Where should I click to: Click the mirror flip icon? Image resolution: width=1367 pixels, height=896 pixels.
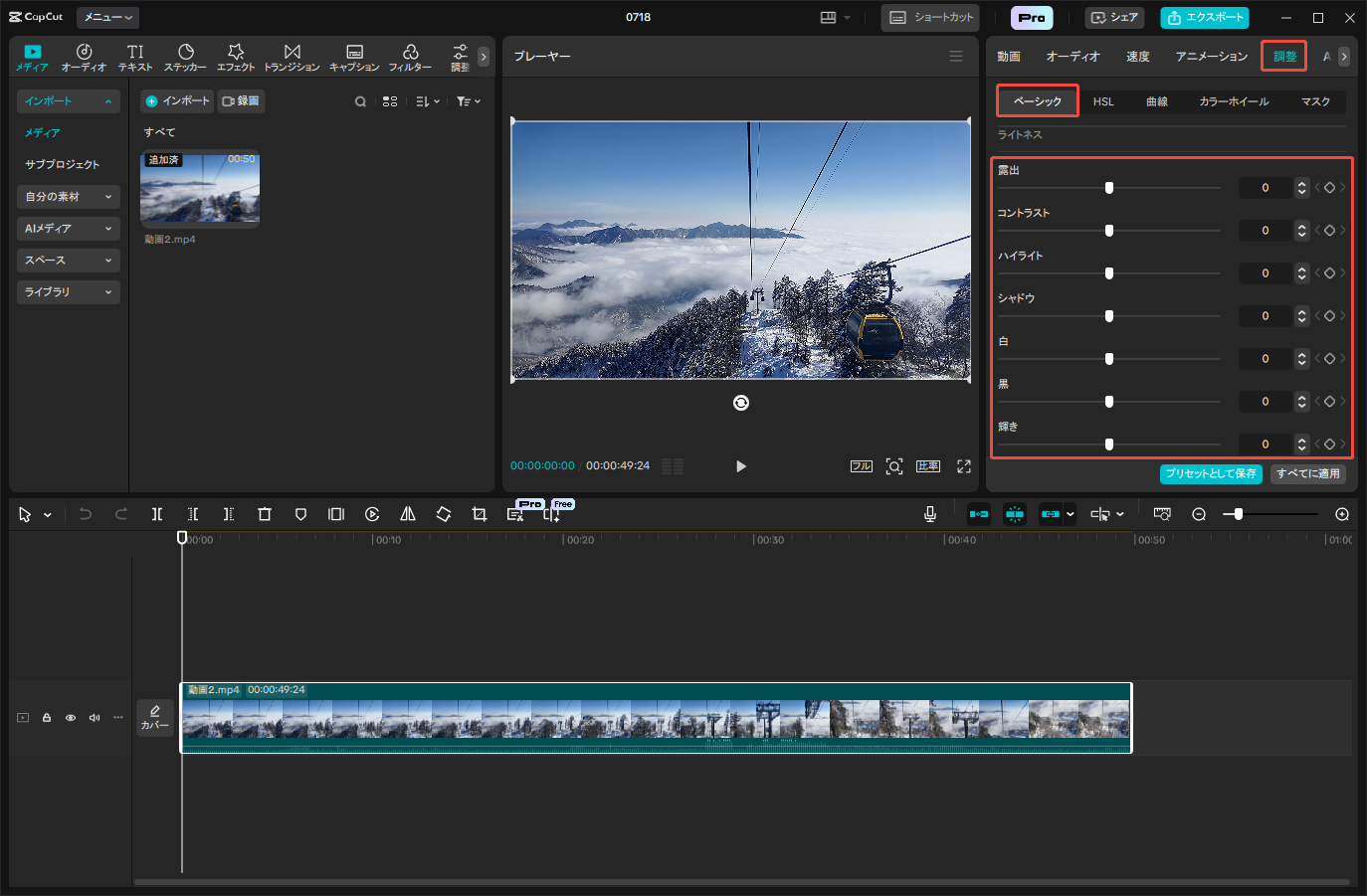pos(408,514)
